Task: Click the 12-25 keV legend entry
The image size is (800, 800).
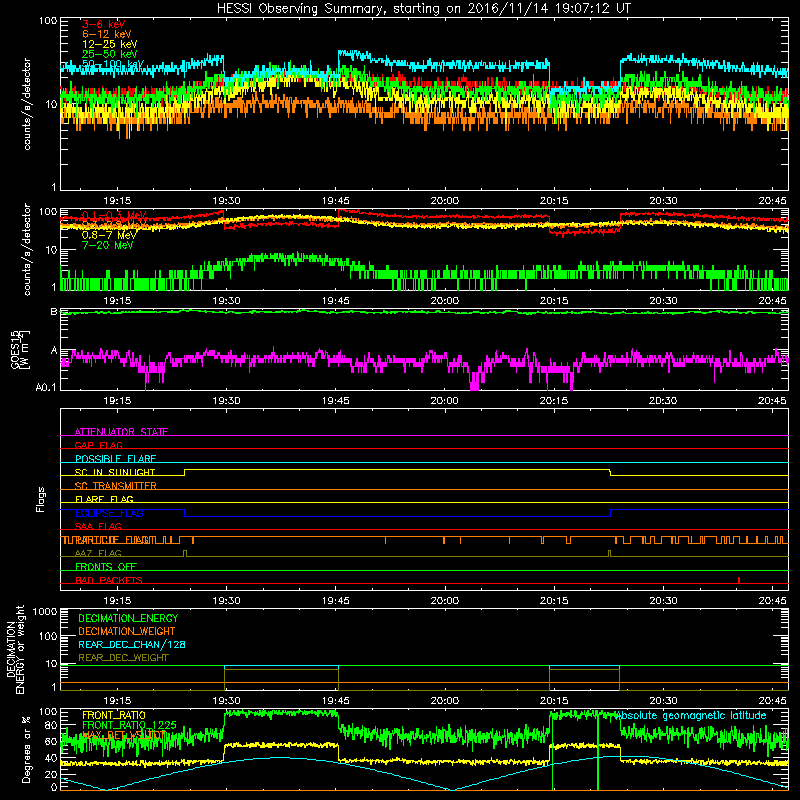Action: tap(109, 44)
